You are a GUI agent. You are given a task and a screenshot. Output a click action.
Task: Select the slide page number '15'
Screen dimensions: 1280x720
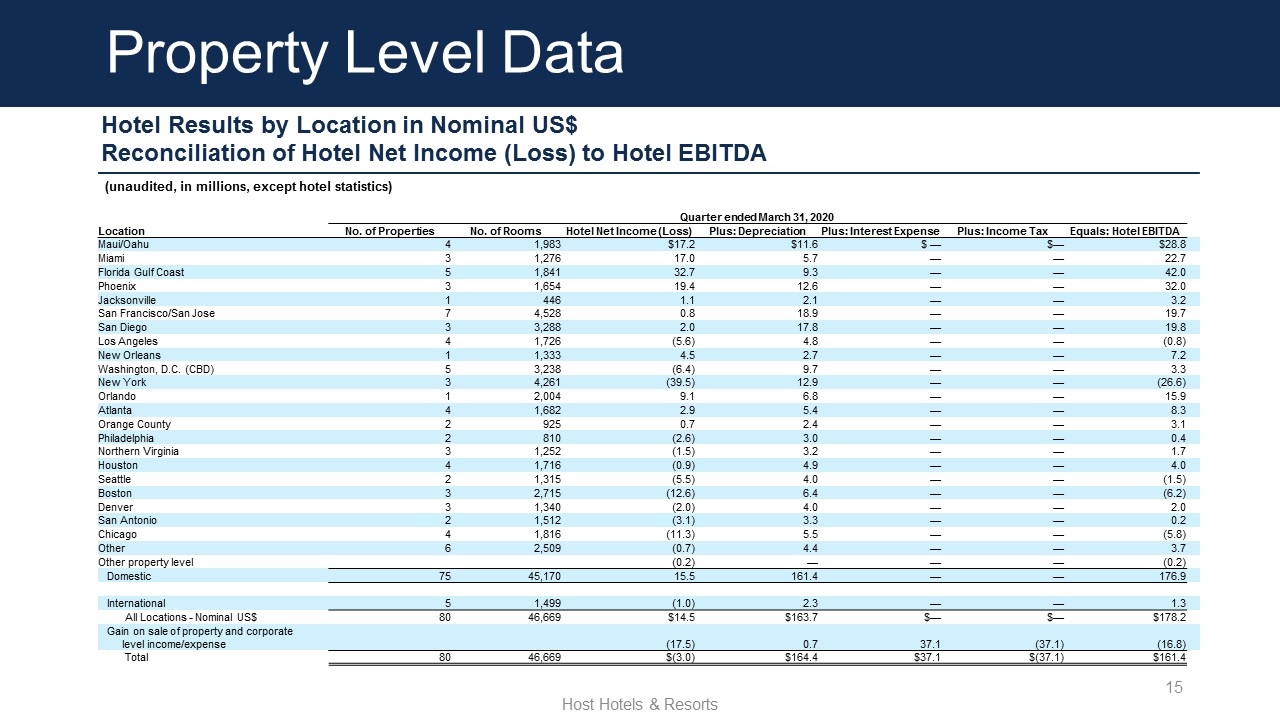pos(1175,687)
